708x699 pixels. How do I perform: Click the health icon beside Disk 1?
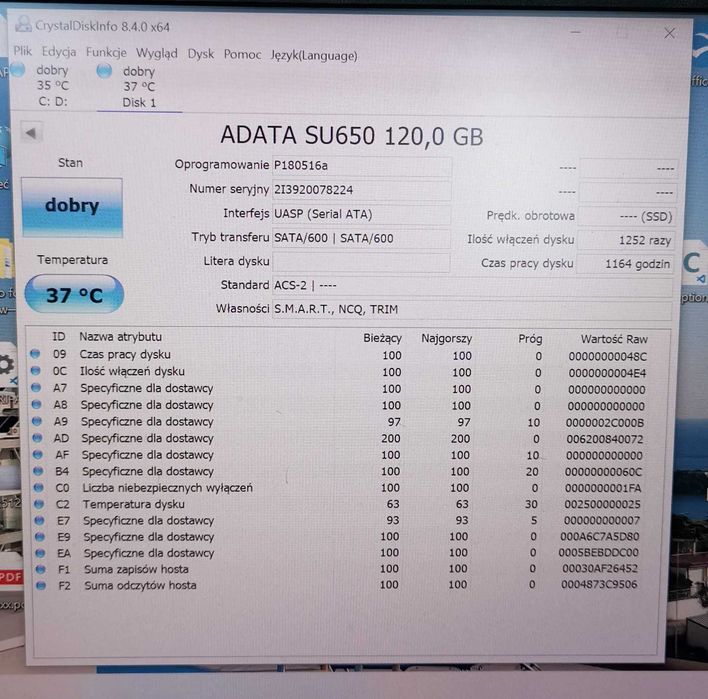[x=104, y=70]
